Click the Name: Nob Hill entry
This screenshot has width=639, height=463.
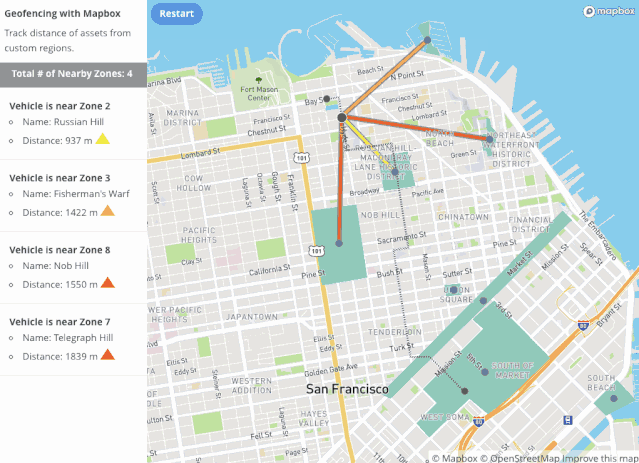[55, 266]
